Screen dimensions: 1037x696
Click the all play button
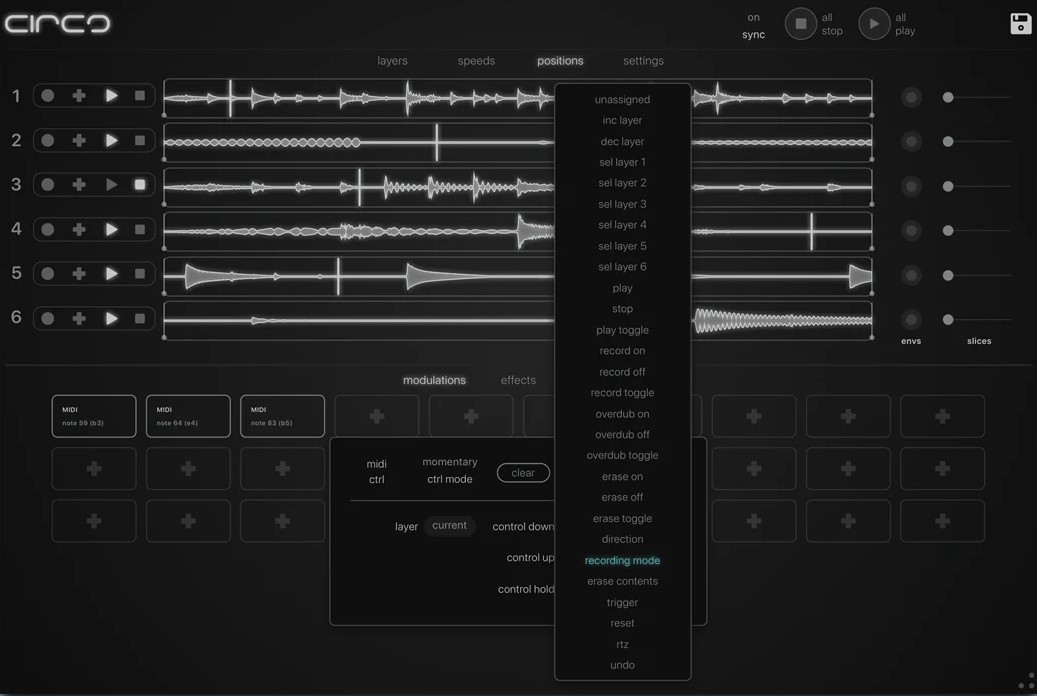[x=874, y=24]
